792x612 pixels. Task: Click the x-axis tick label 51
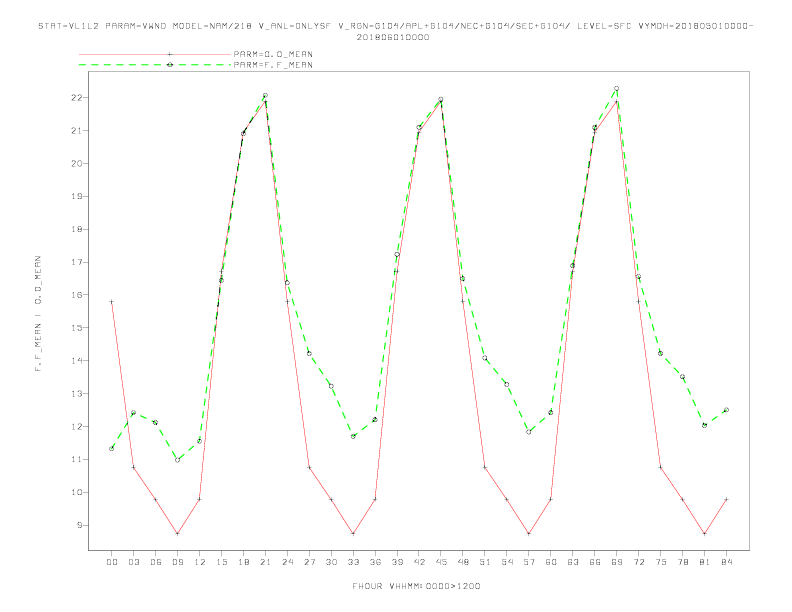coord(485,562)
